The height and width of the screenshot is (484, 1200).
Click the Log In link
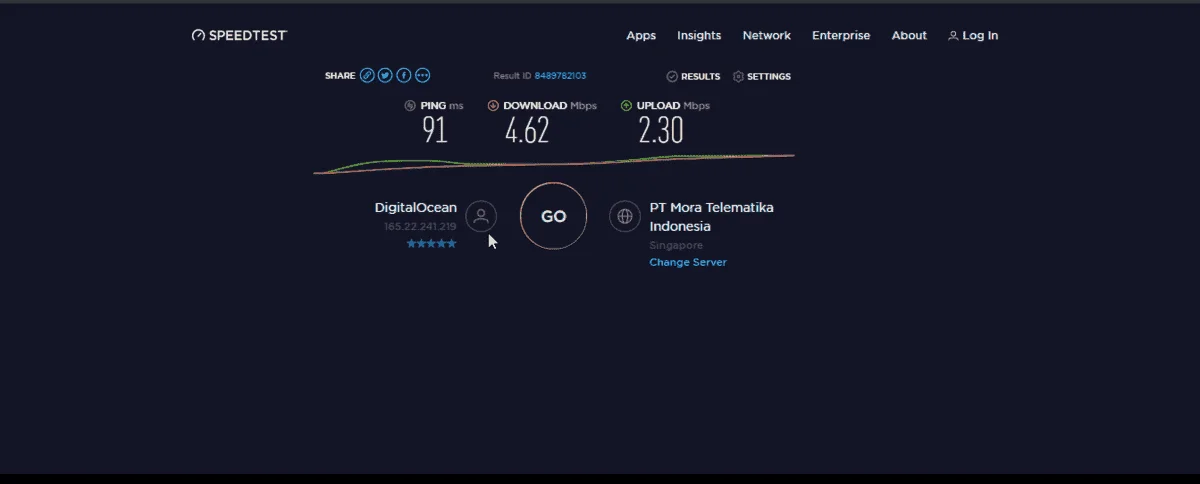click(x=973, y=35)
